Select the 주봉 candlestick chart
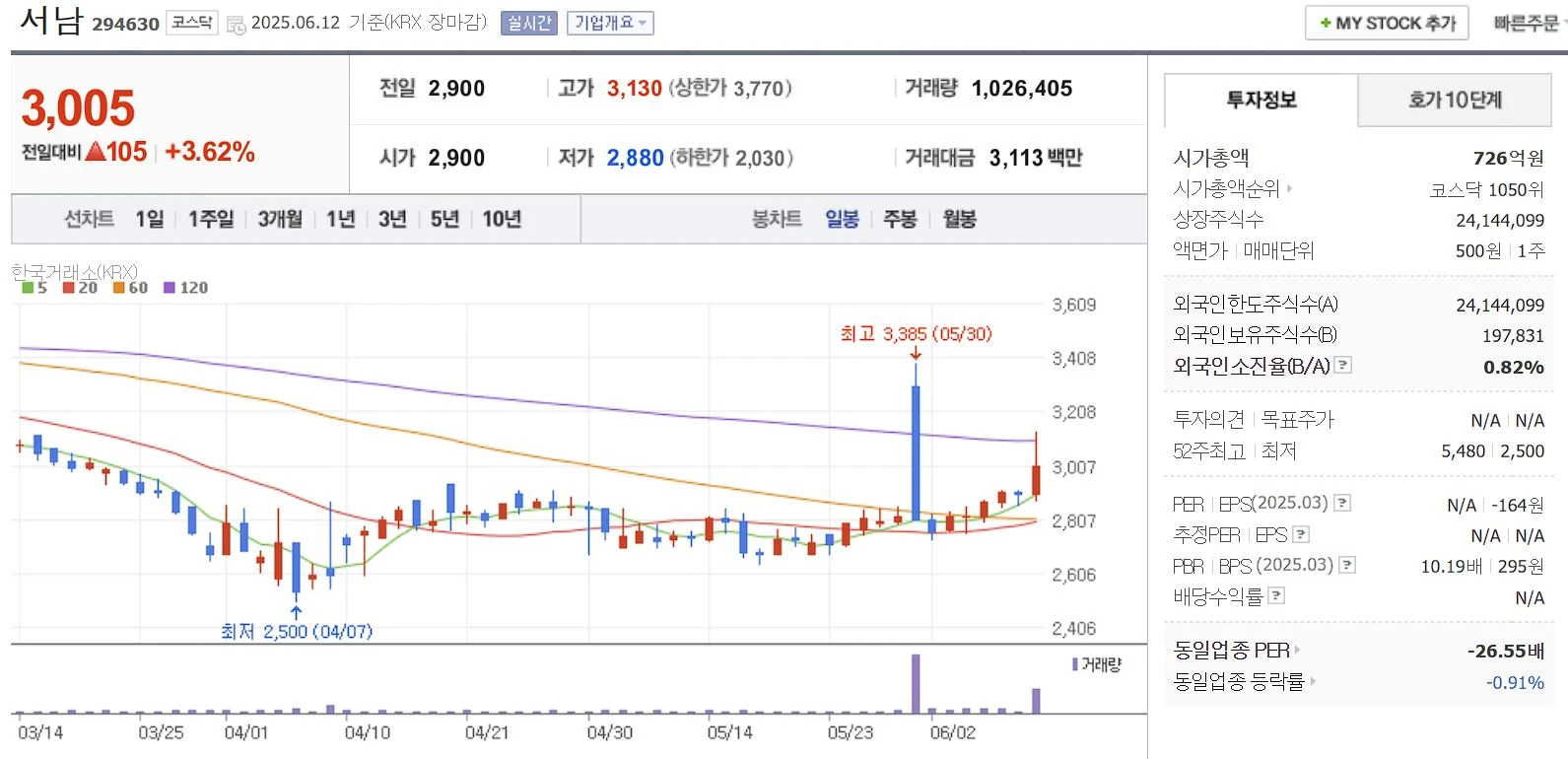1568x759 pixels. [901, 219]
